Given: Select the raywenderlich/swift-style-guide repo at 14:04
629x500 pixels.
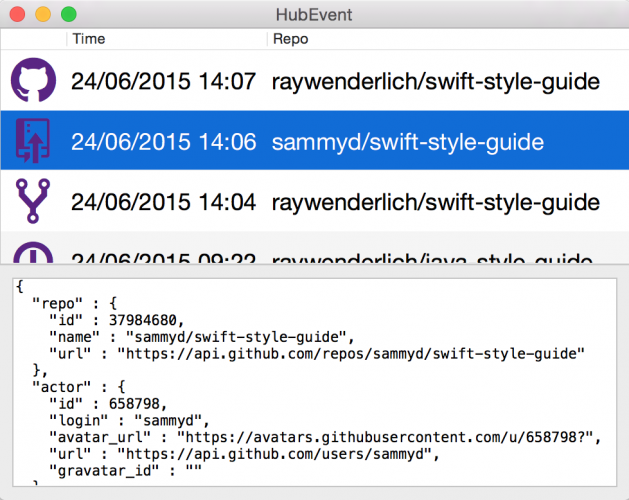Looking at the screenshot, I should 436,202.
